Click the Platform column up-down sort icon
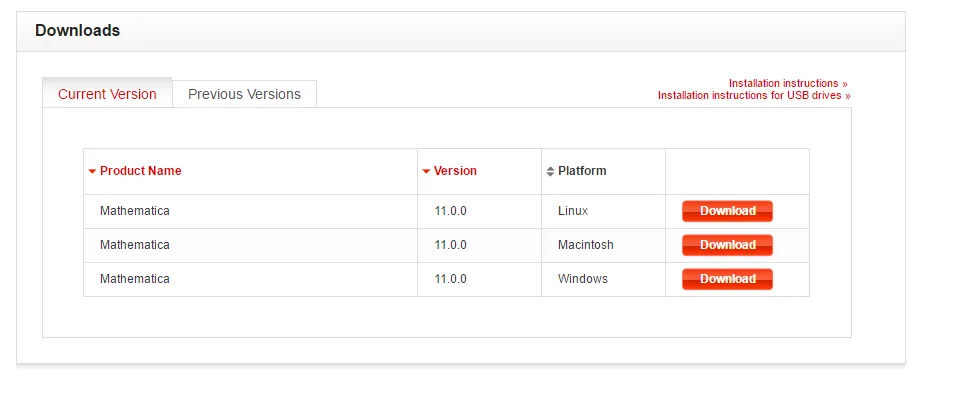 click(550, 171)
